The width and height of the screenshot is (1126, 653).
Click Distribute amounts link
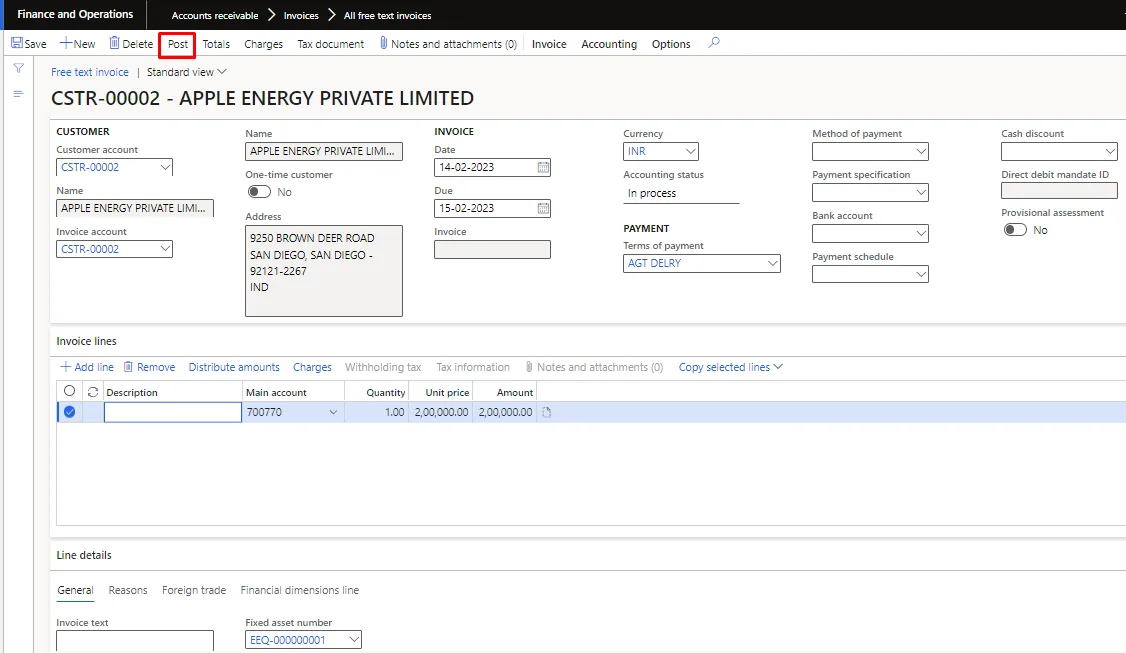[234, 367]
